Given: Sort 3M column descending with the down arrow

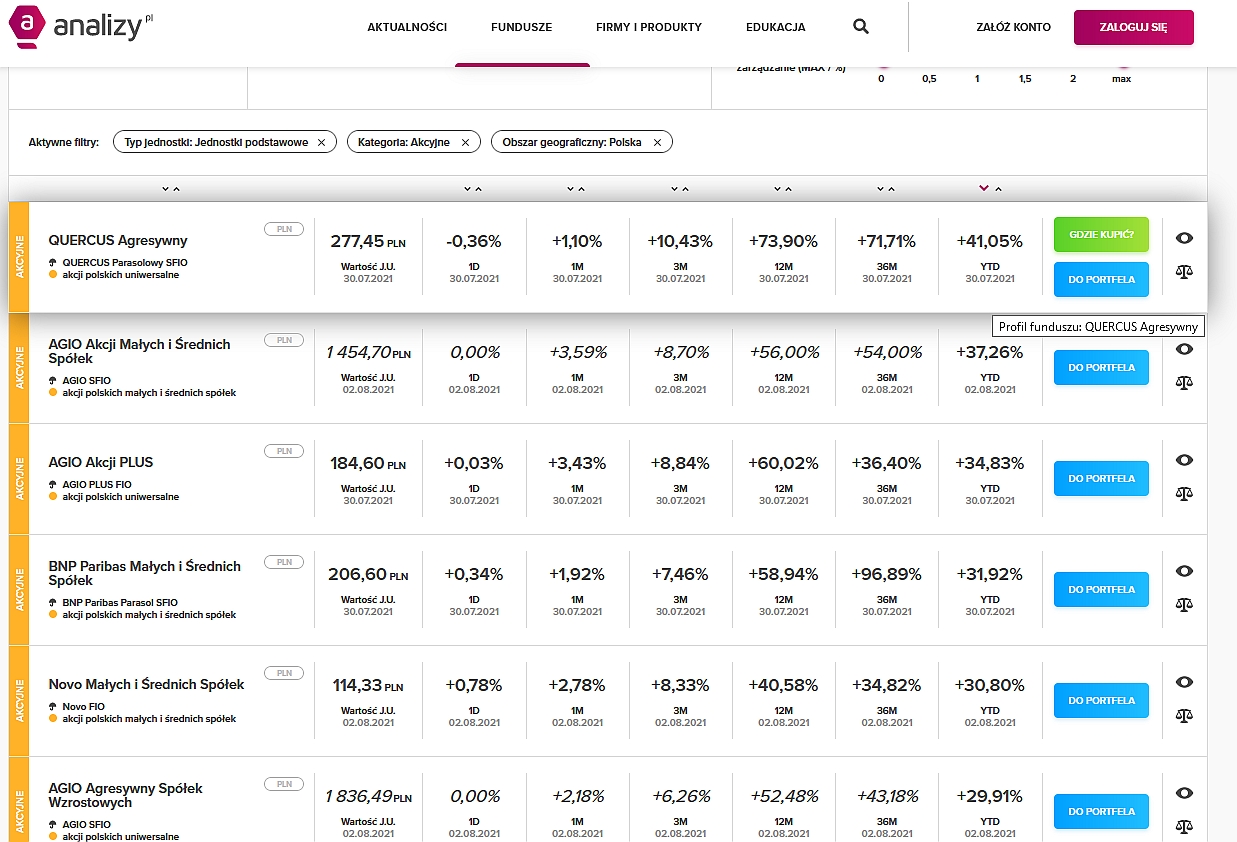Looking at the screenshot, I should [674, 188].
